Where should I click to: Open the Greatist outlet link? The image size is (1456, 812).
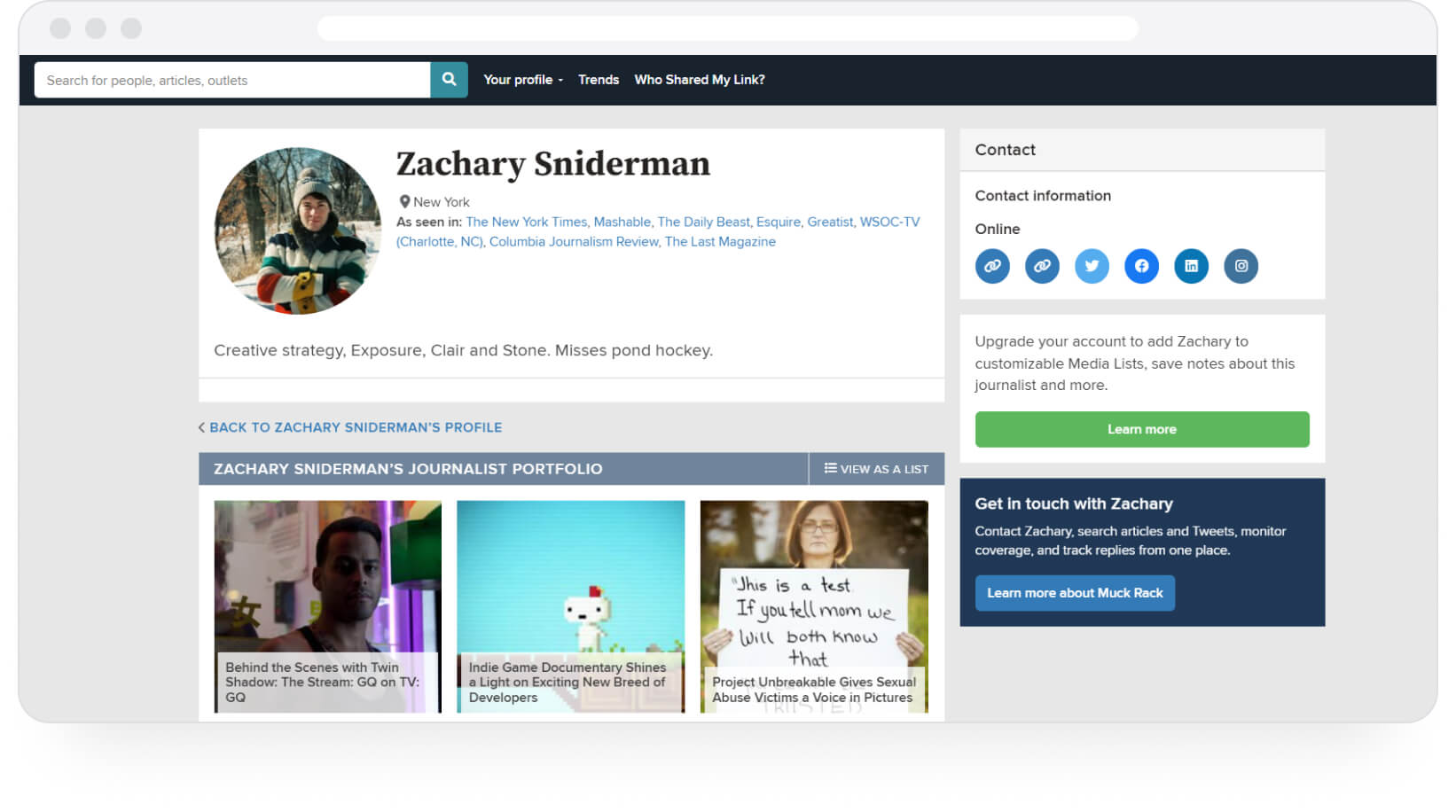tap(831, 222)
